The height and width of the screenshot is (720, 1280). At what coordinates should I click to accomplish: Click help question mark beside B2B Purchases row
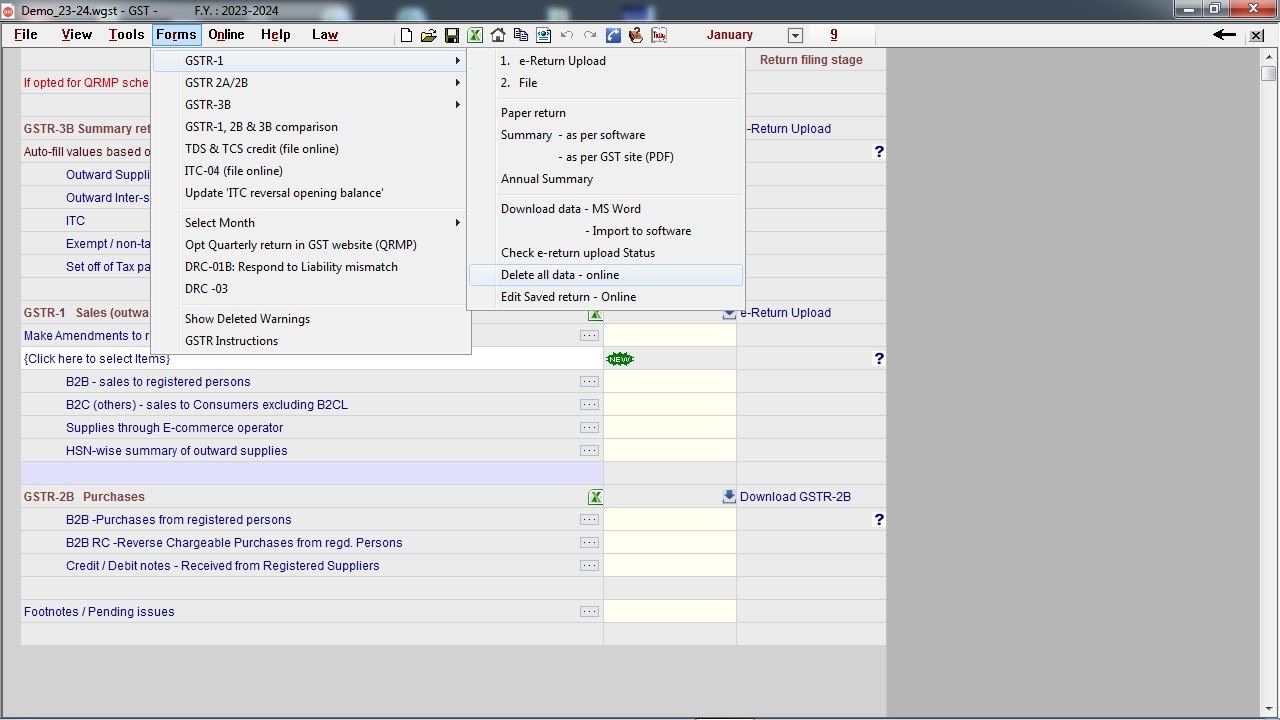coord(879,520)
